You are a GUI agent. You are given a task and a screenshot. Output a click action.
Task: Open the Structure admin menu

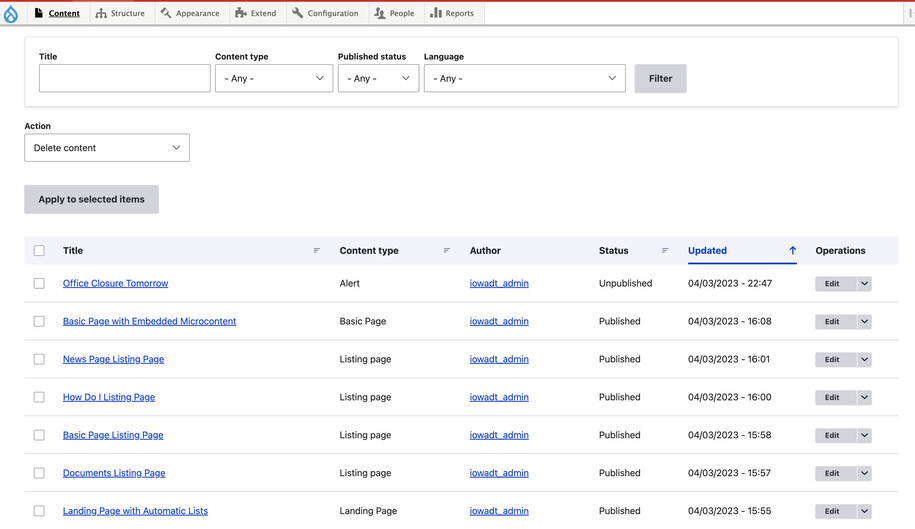point(121,13)
